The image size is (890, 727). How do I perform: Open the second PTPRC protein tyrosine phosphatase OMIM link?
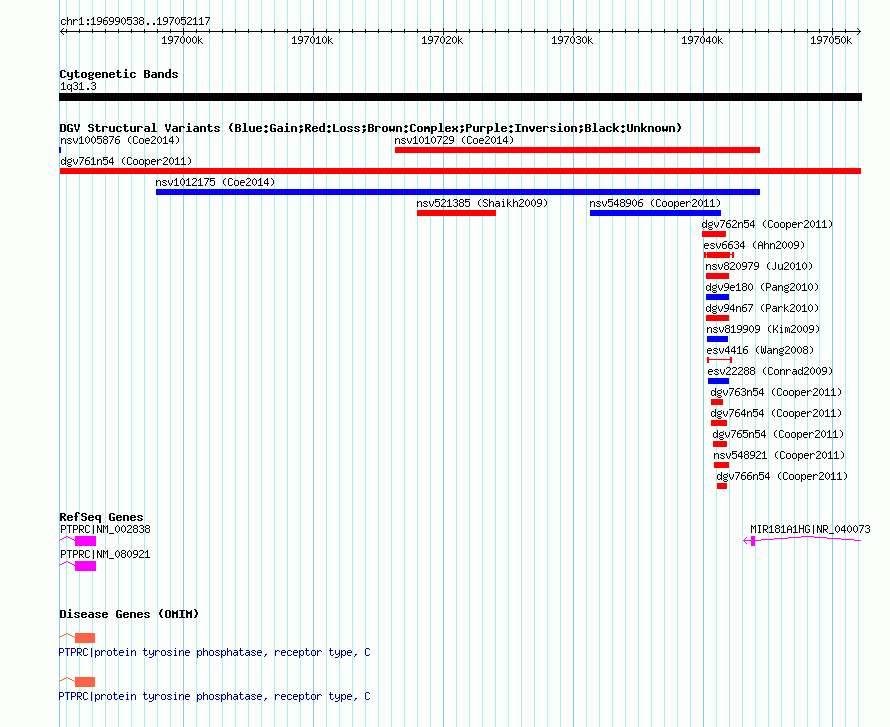[x=215, y=696]
